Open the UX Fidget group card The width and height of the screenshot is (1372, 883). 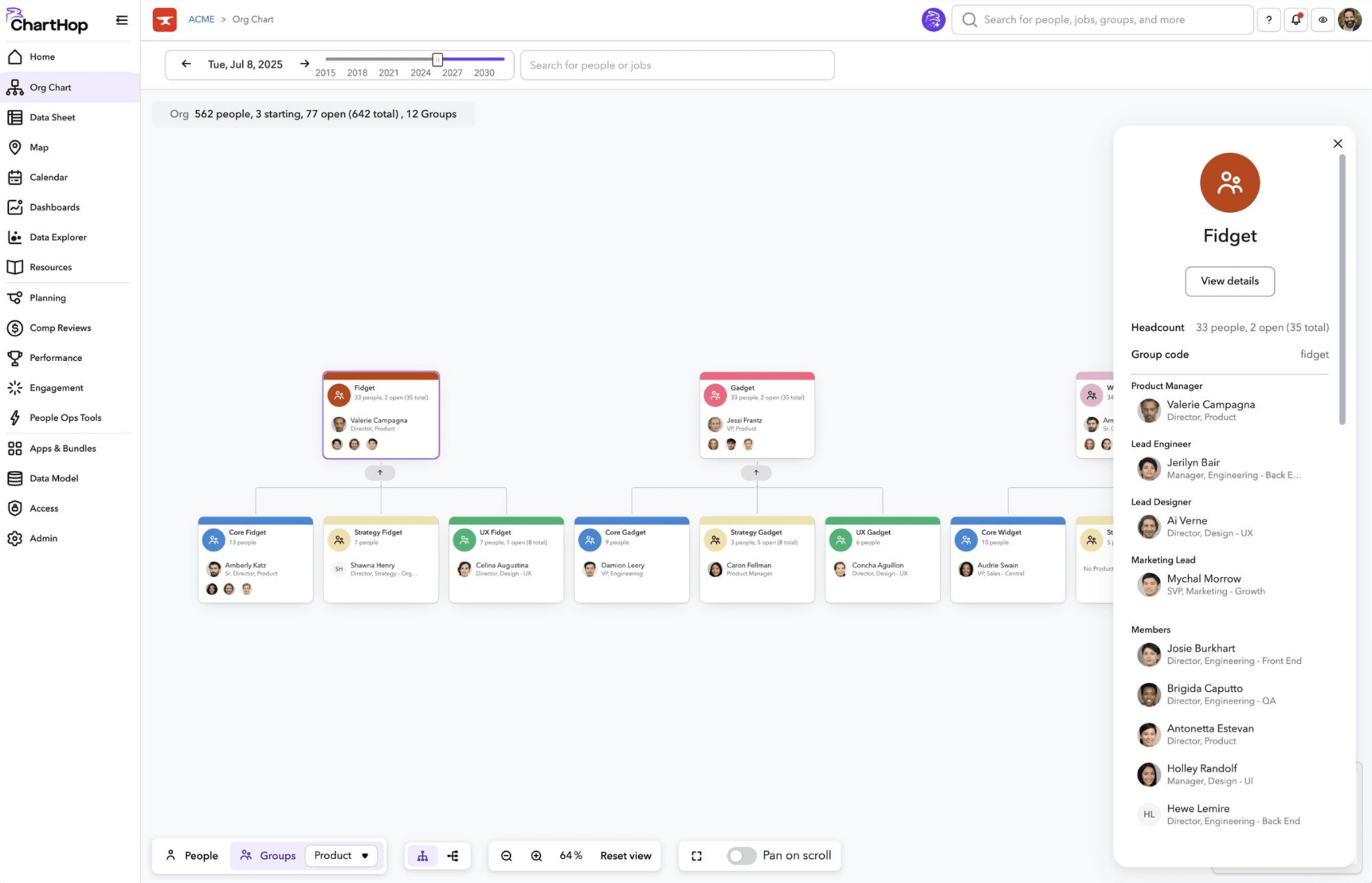click(506, 560)
